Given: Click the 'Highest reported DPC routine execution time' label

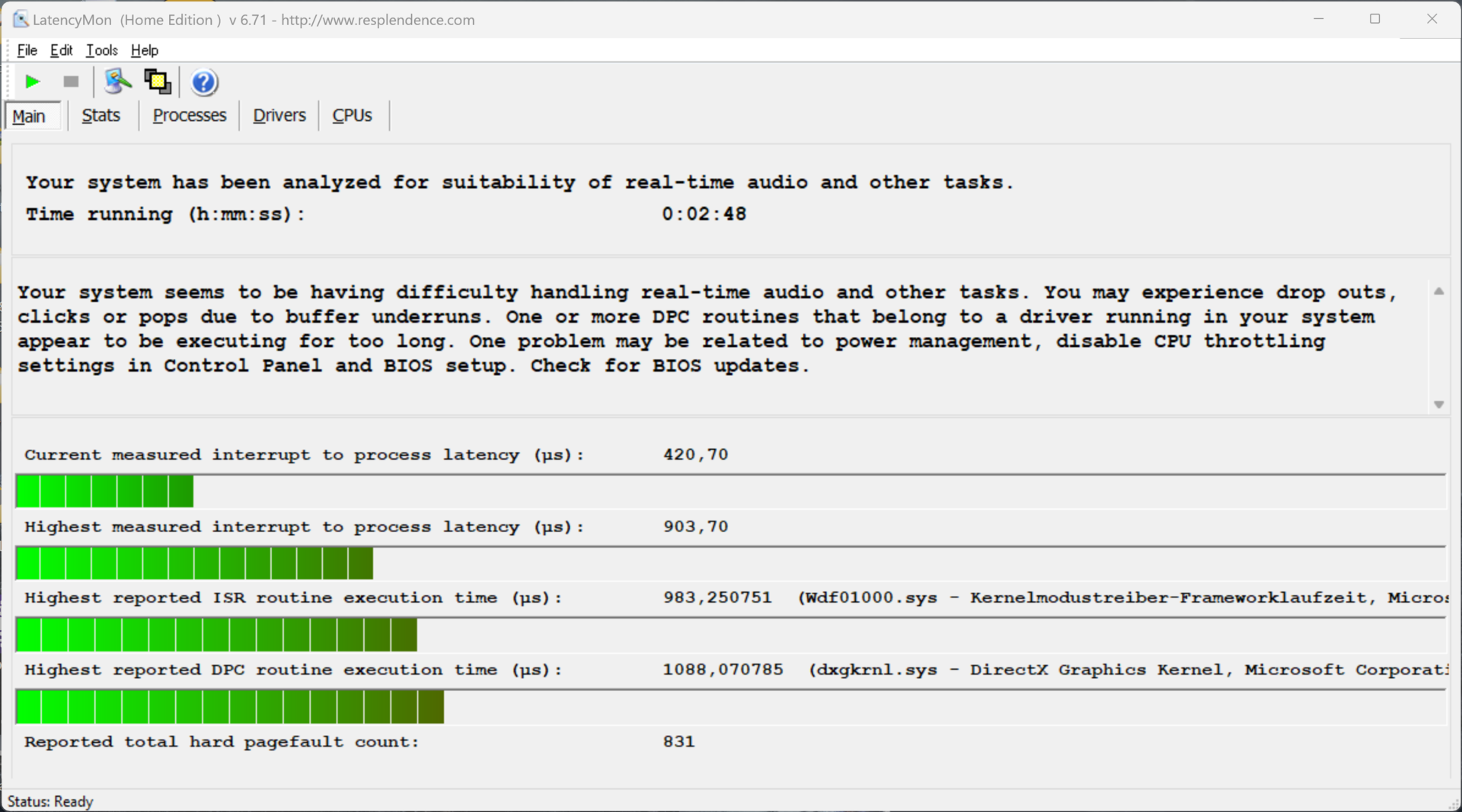Looking at the screenshot, I should (293, 670).
